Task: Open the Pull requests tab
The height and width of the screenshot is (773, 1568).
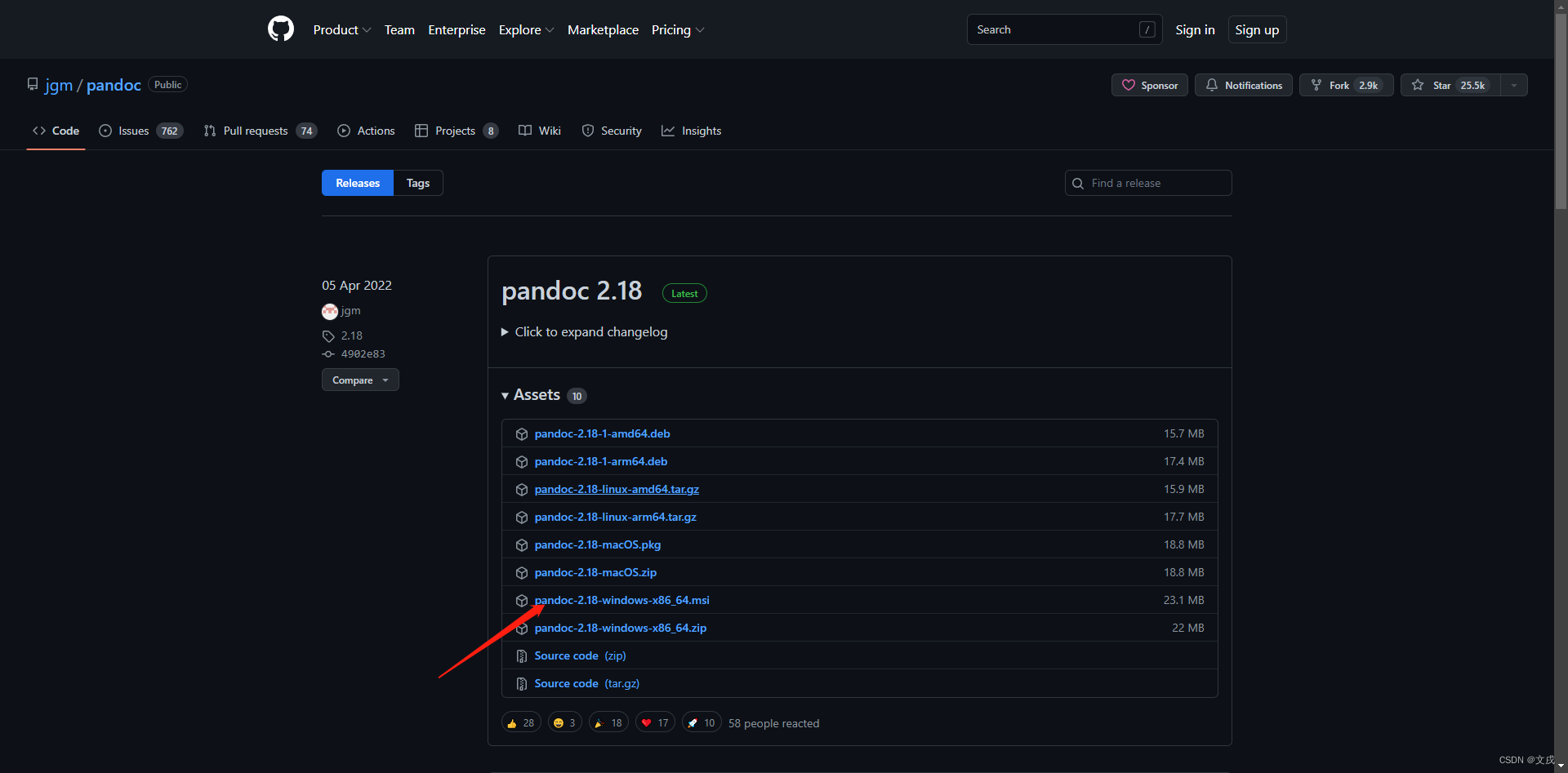Action: [x=261, y=131]
